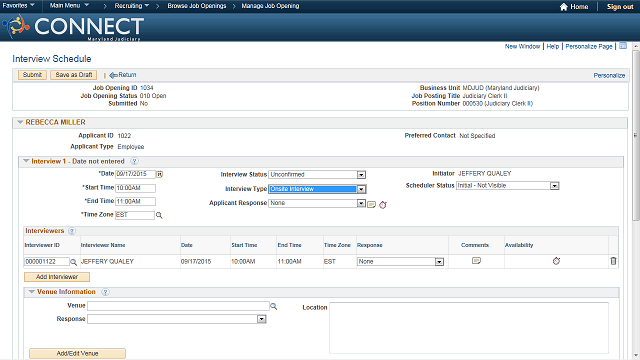The width and height of the screenshot is (640, 360).
Task: Check availability icon in the interviewer row
Action: [556, 261]
